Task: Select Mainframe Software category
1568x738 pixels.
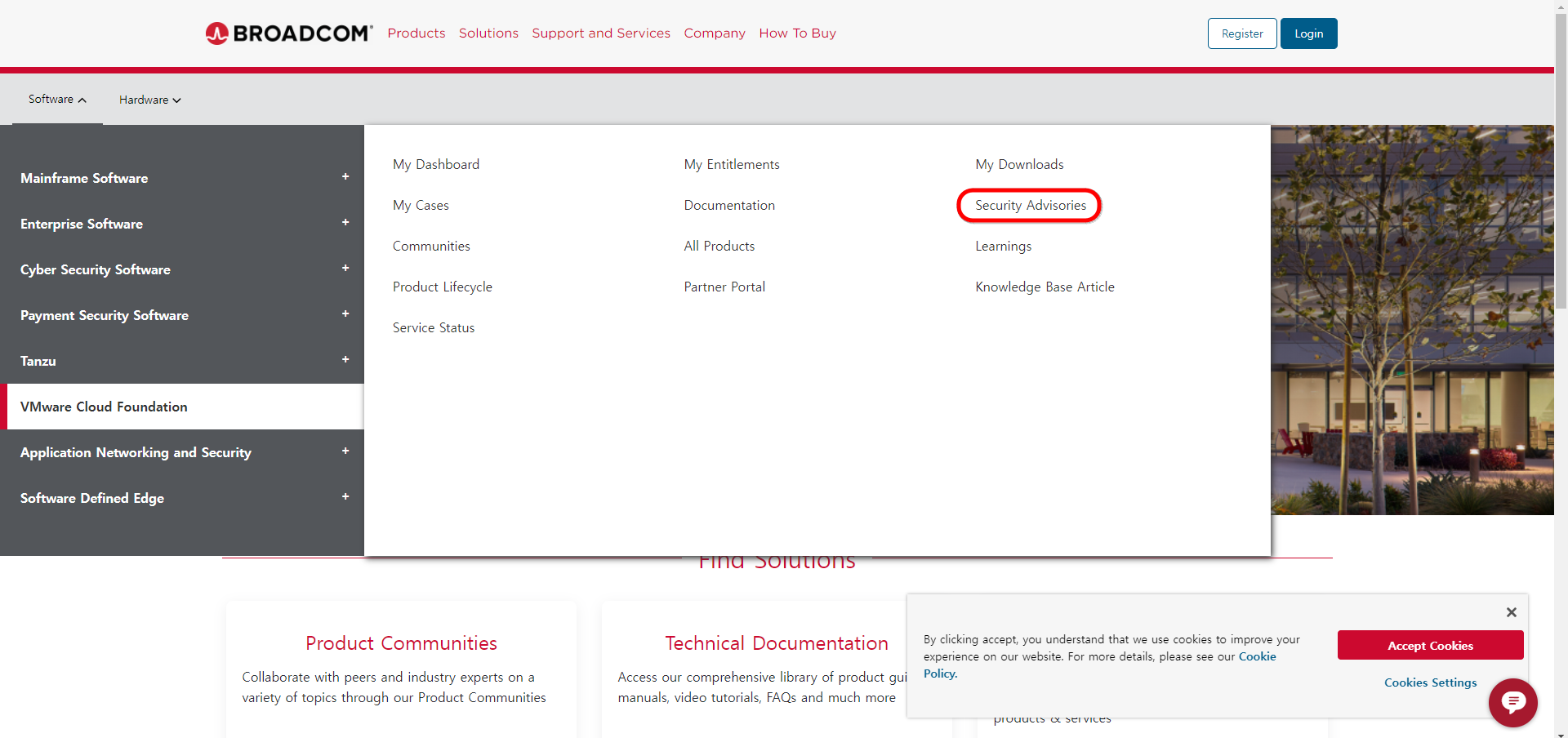Action: pyautogui.click(x=84, y=178)
